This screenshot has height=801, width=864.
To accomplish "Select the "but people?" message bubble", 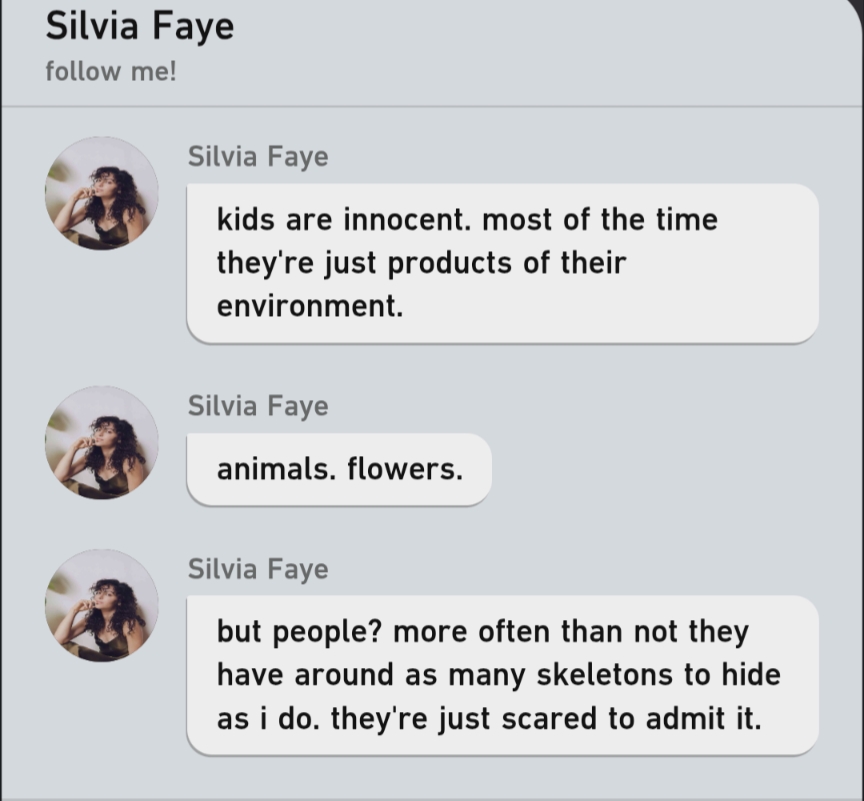I will click(x=502, y=675).
